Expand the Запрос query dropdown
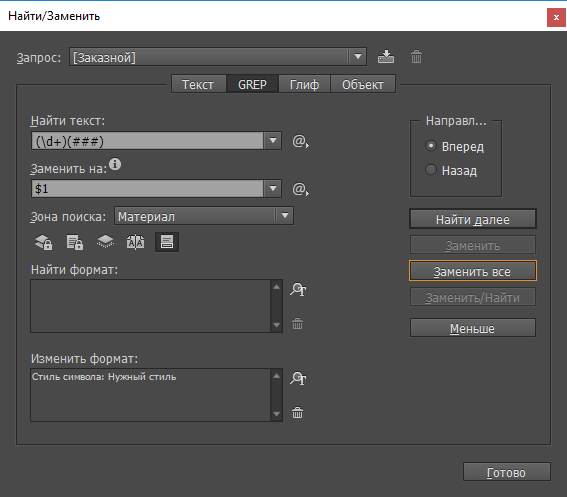The height and width of the screenshot is (497, 567). [358, 57]
